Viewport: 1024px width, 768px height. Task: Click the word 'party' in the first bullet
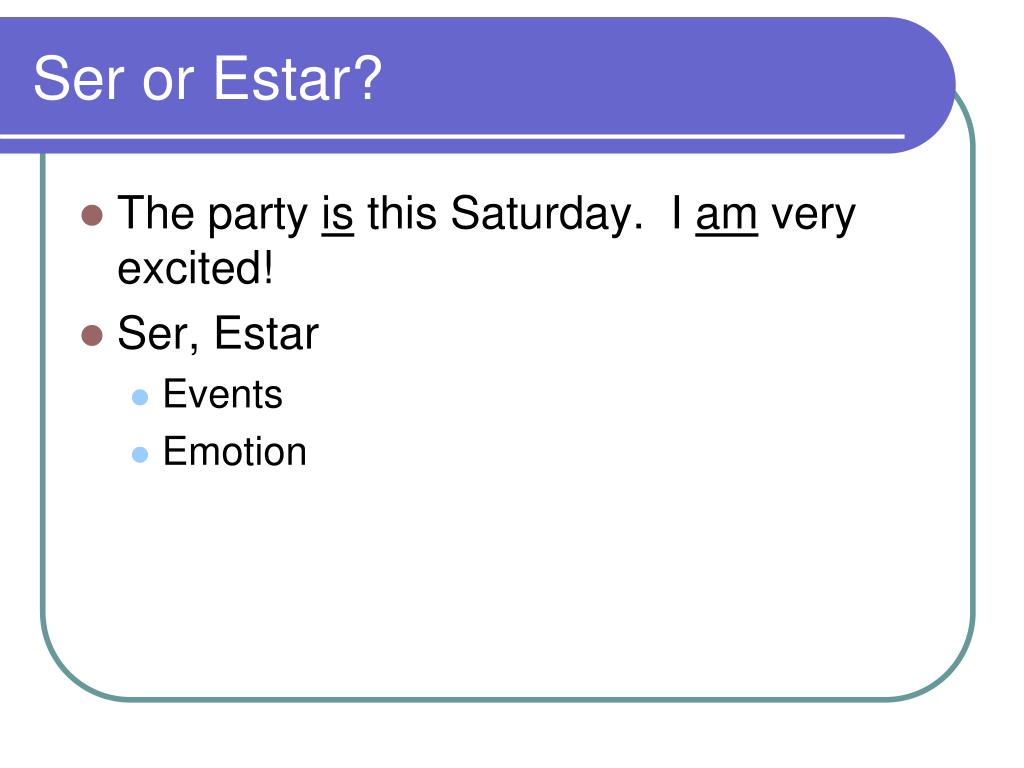click(x=258, y=216)
